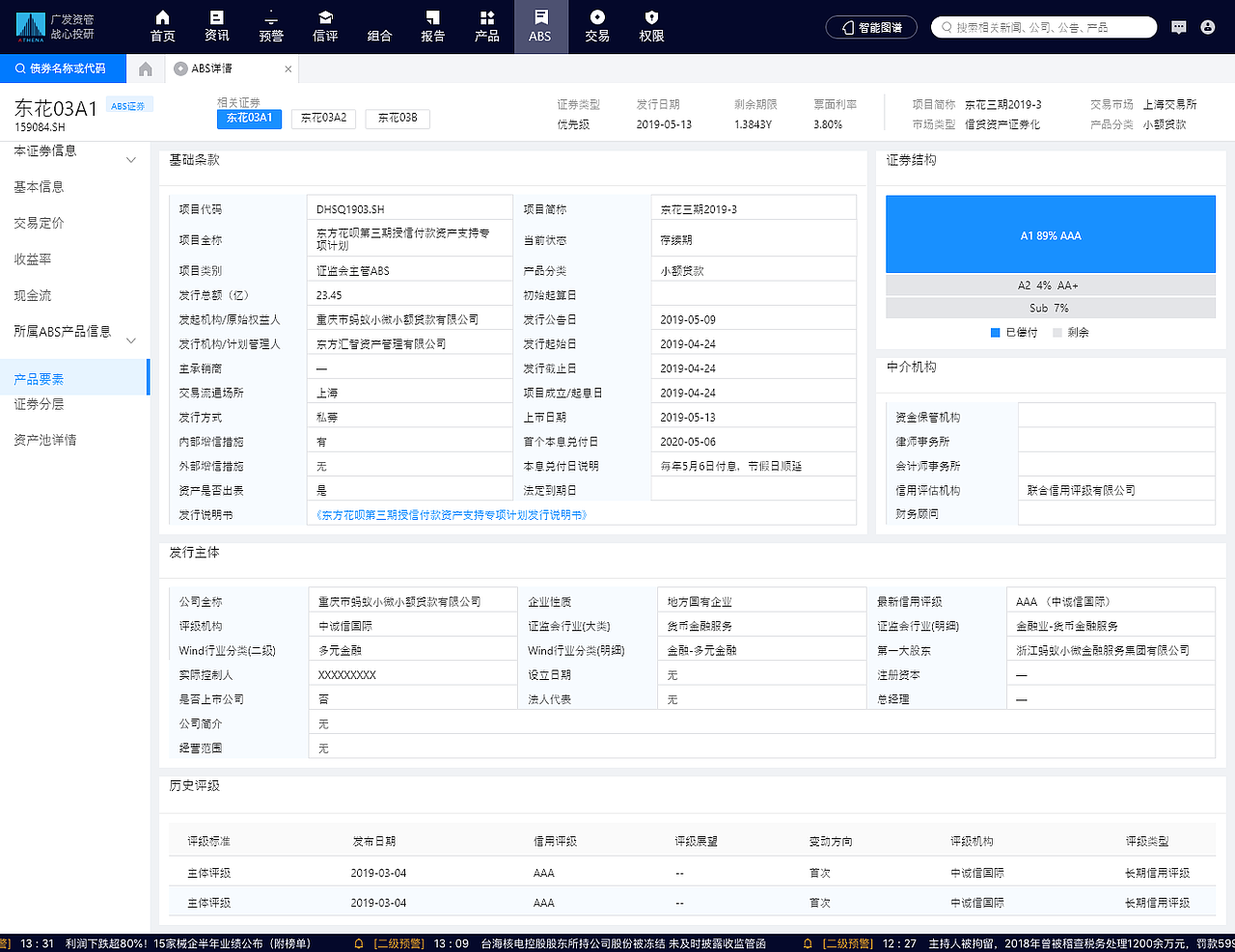The height and width of the screenshot is (952, 1235).
Task: Open 证券分层 in the sidebar
Action: 39,404
